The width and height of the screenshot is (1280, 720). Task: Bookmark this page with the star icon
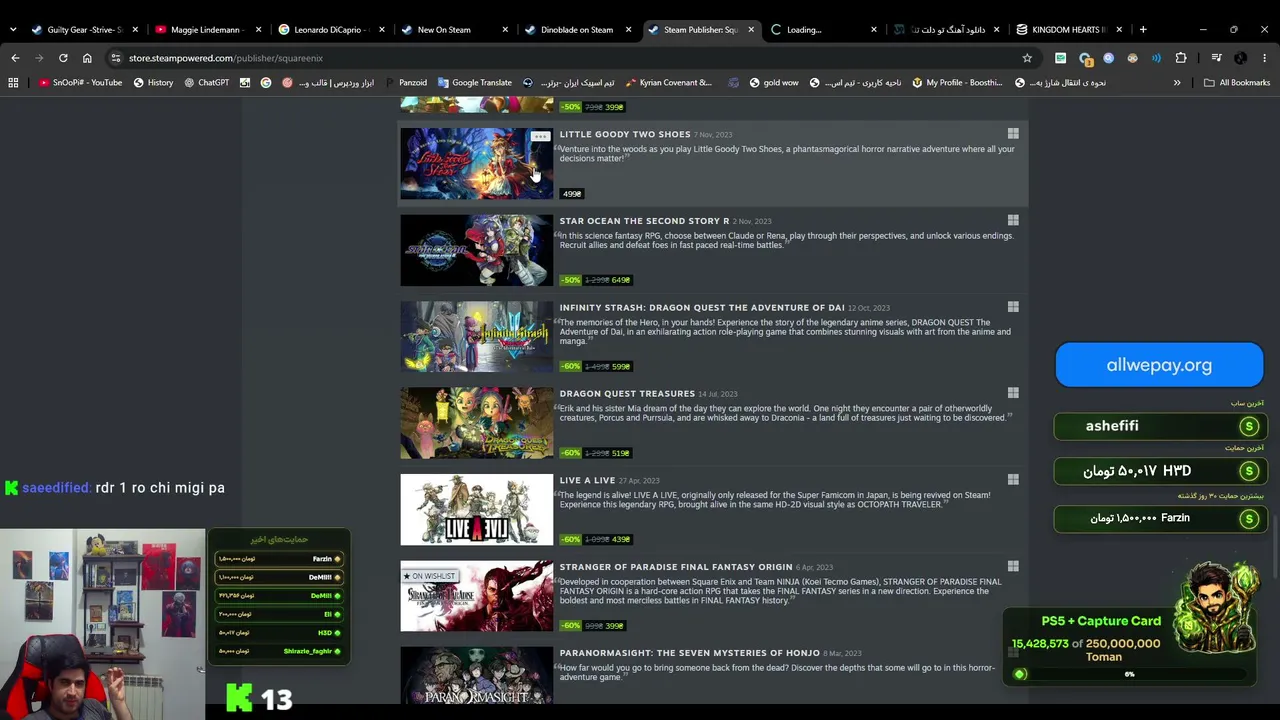[x=1027, y=58]
